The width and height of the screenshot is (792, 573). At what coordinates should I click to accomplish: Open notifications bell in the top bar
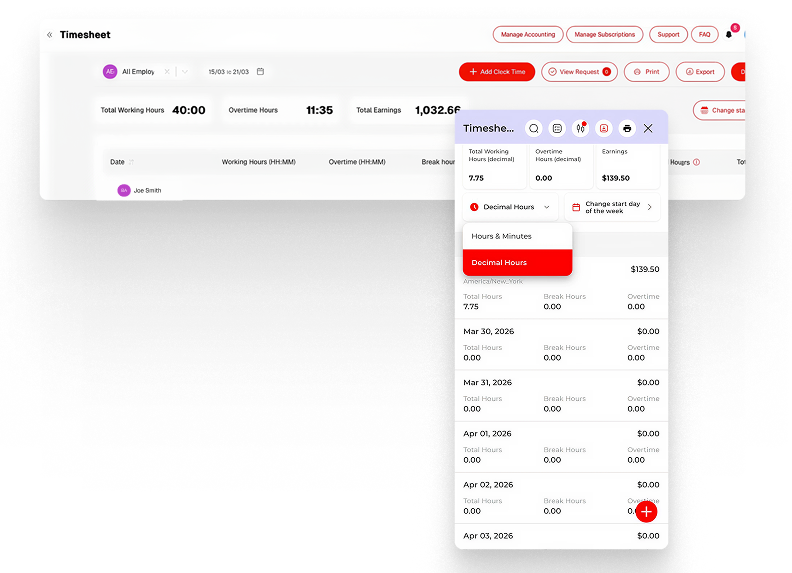click(x=729, y=34)
